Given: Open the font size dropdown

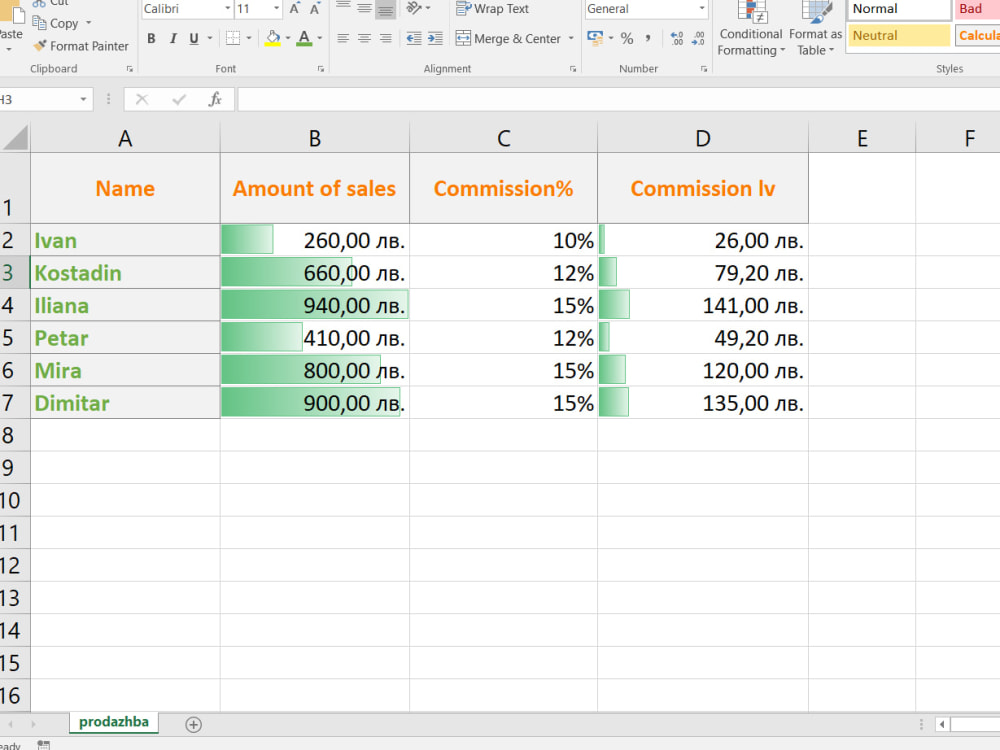Looking at the screenshot, I should (274, 9).
